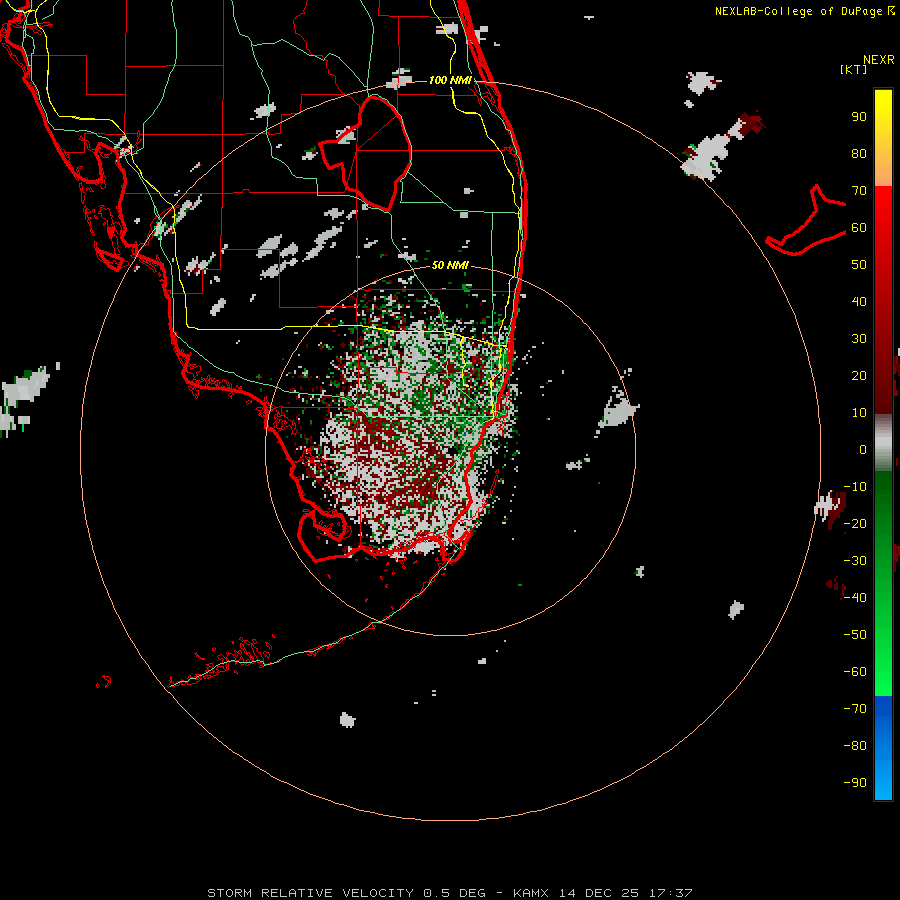The height and width of the screenshot is (900, 900).
Task: Click the -20 value on velocity scale
Action: (x=855, y=523)
